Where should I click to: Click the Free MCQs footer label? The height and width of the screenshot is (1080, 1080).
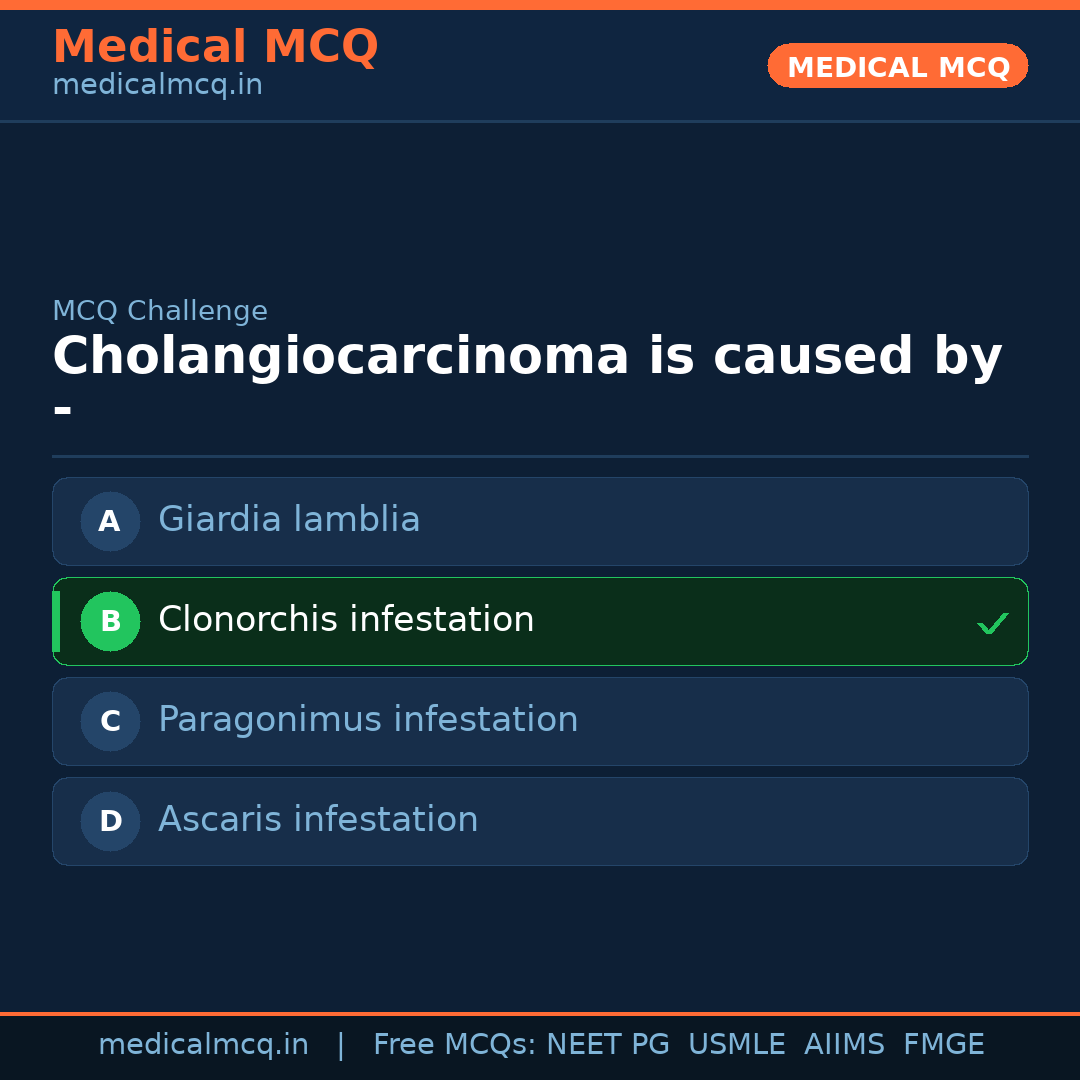455,1045
